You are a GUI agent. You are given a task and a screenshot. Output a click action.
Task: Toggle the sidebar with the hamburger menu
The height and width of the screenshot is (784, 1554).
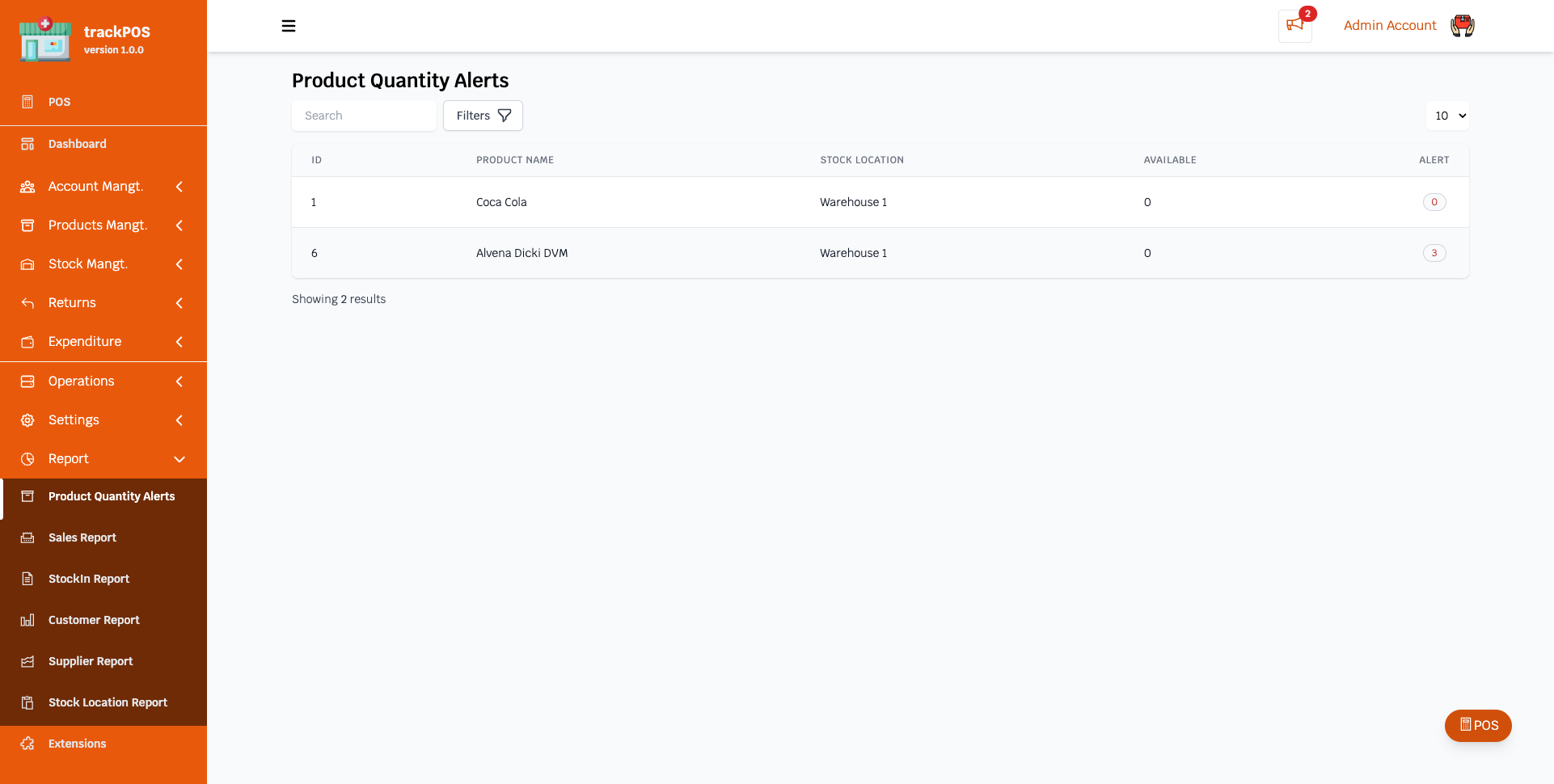click(289, 26)
